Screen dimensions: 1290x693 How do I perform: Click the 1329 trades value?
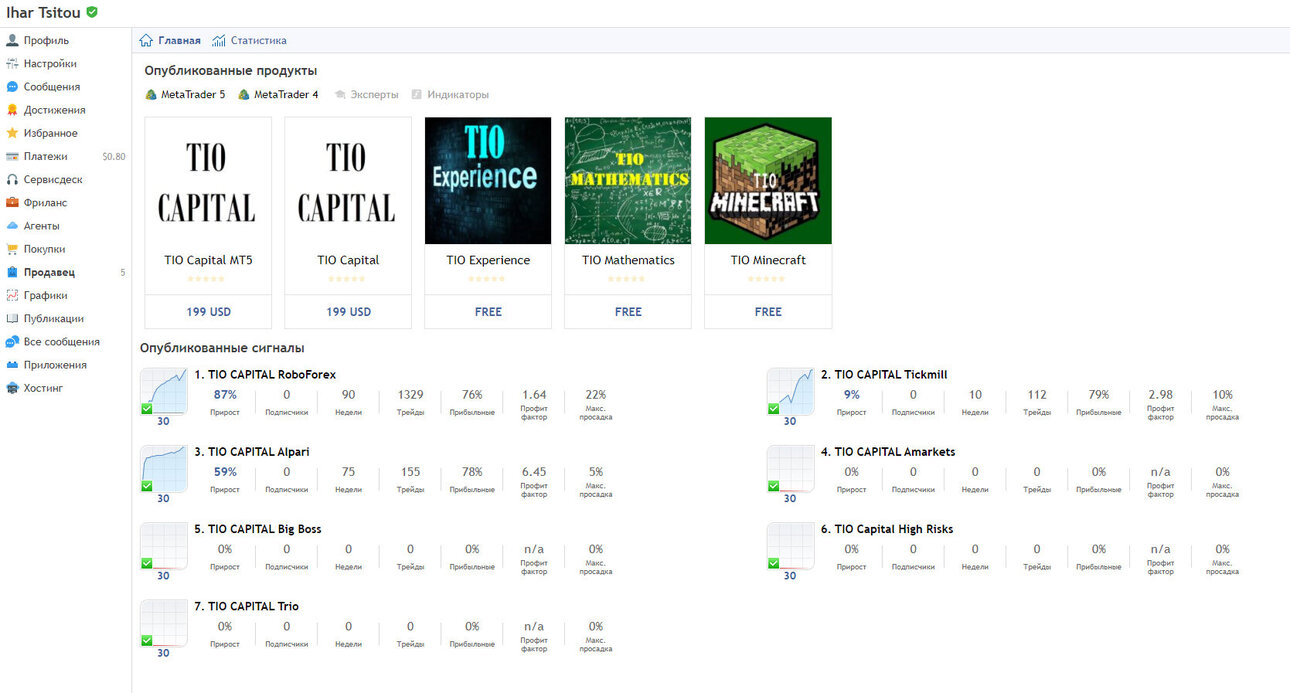point(410,395)
